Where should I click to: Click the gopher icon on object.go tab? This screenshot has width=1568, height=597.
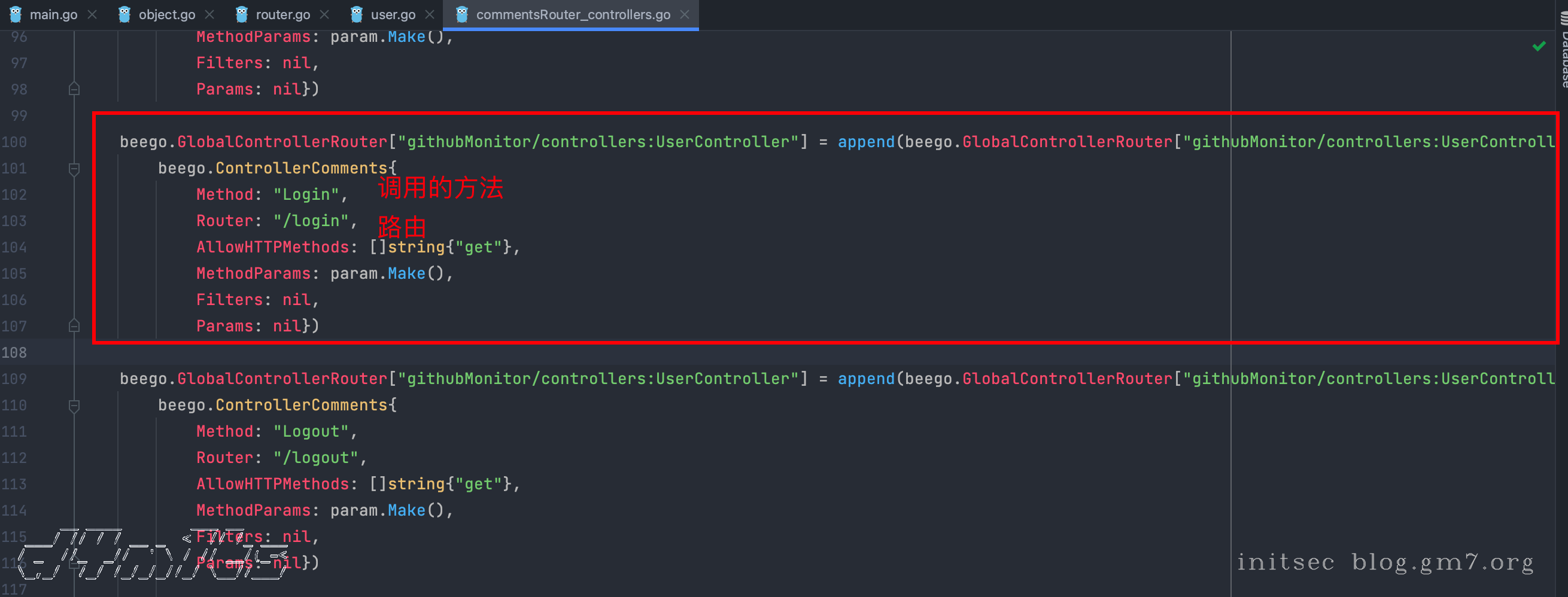pyautogui.click(x=124, y=14)
